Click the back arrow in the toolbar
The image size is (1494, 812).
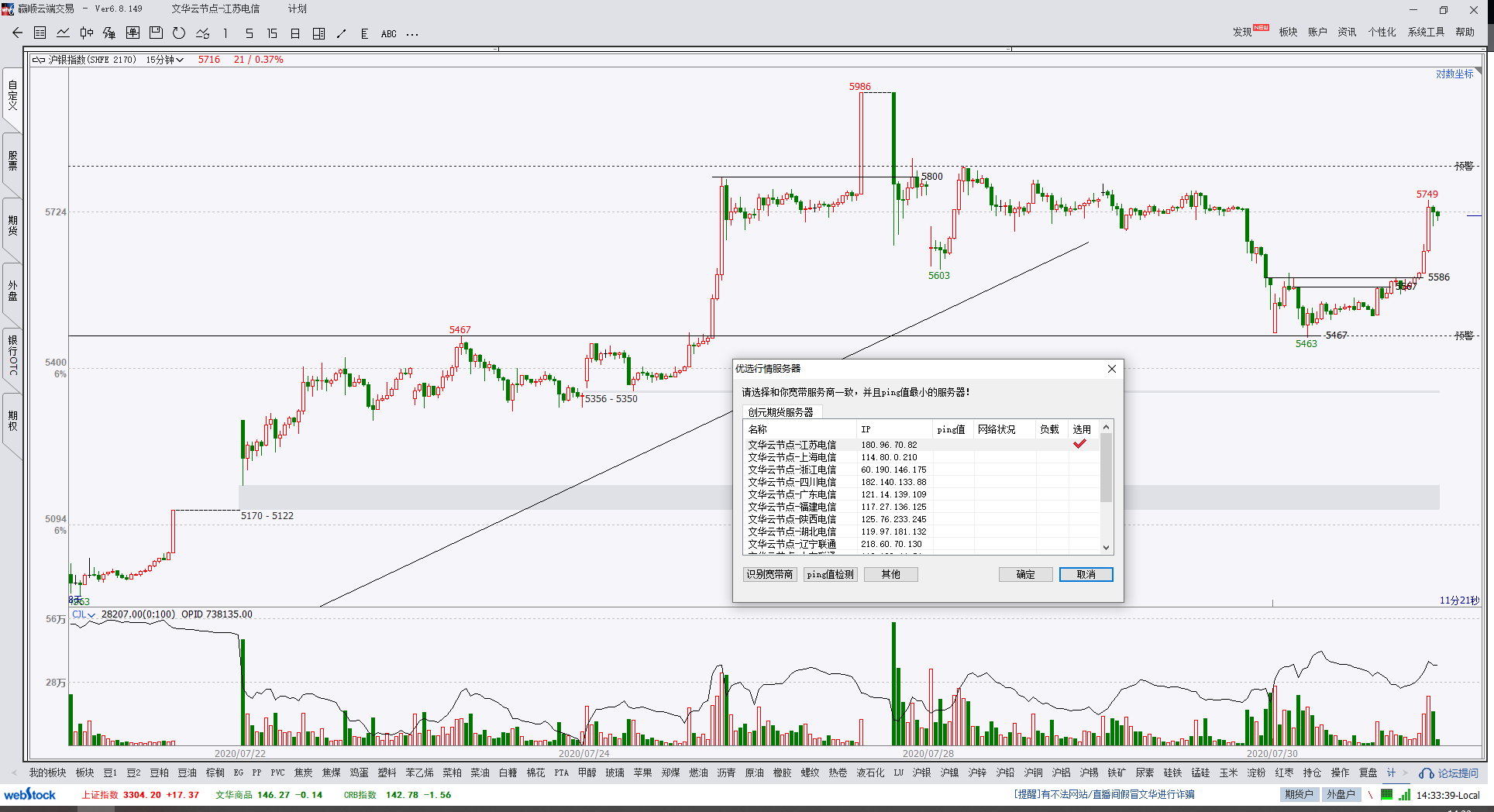pyautogui.click(x=17, y=33)
